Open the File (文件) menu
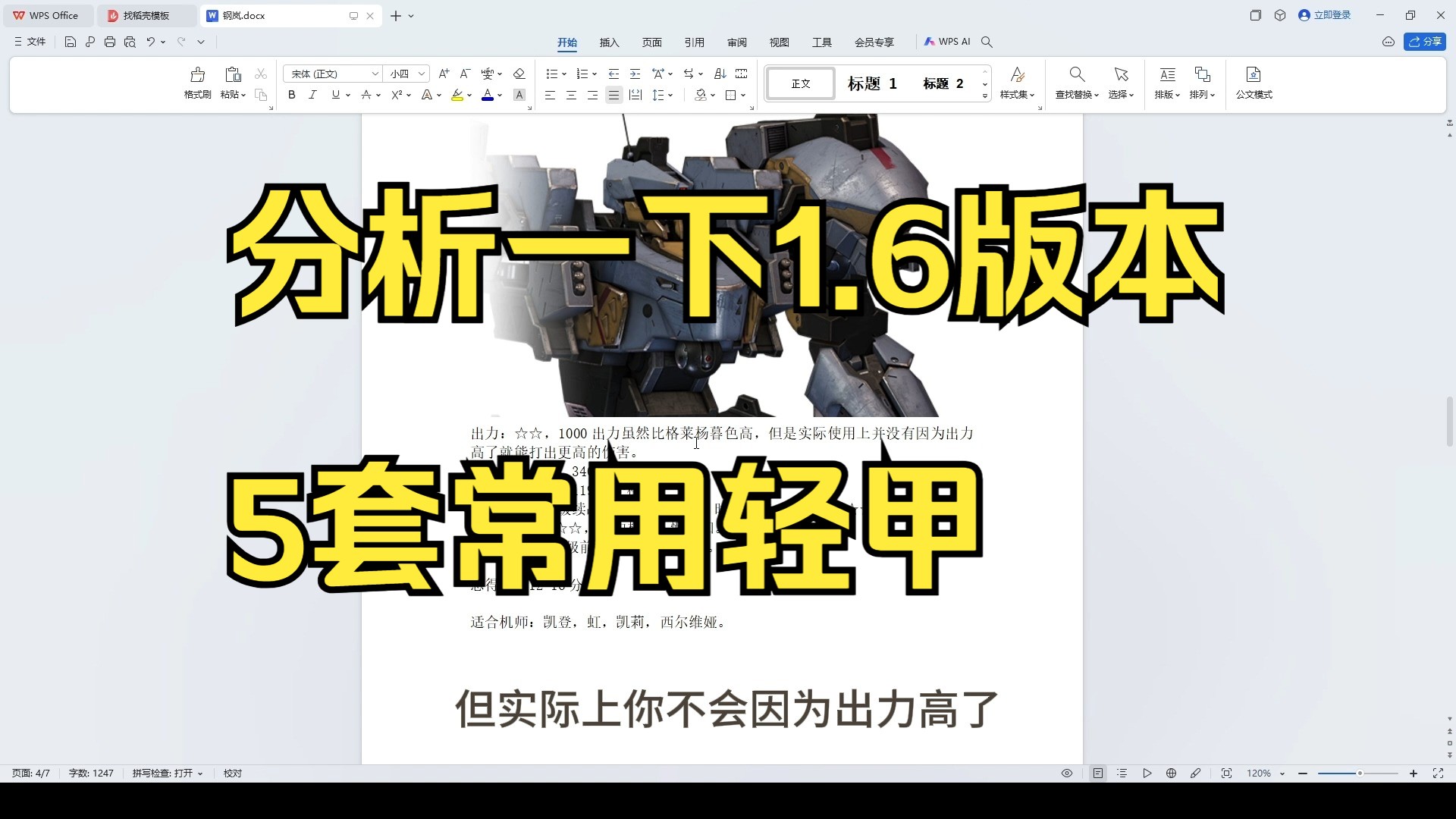The height and width of the screenshot is (819, 1456). 30,42
